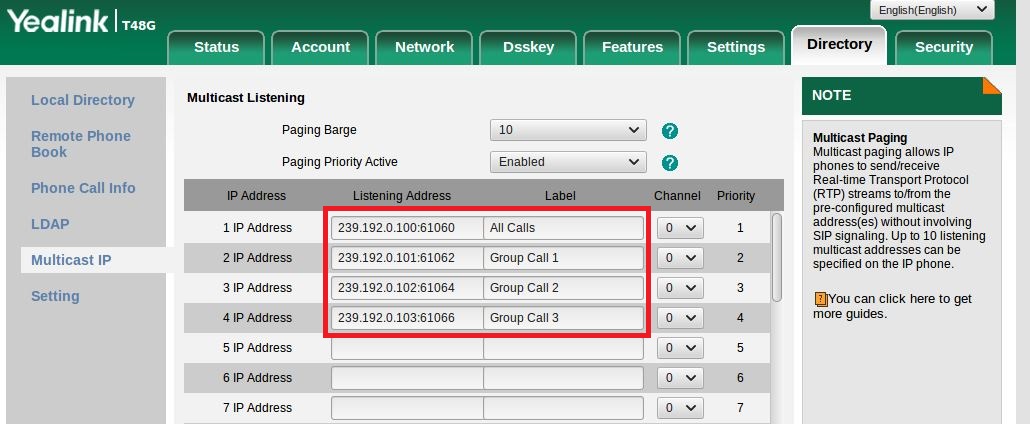Click empty label field for 5 IP Address

click(x=564, y=348)
